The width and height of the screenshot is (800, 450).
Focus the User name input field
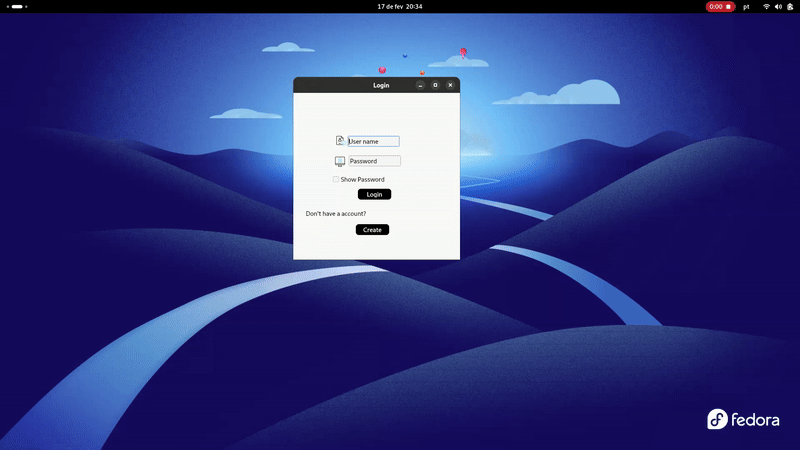[x=373, y=141]
